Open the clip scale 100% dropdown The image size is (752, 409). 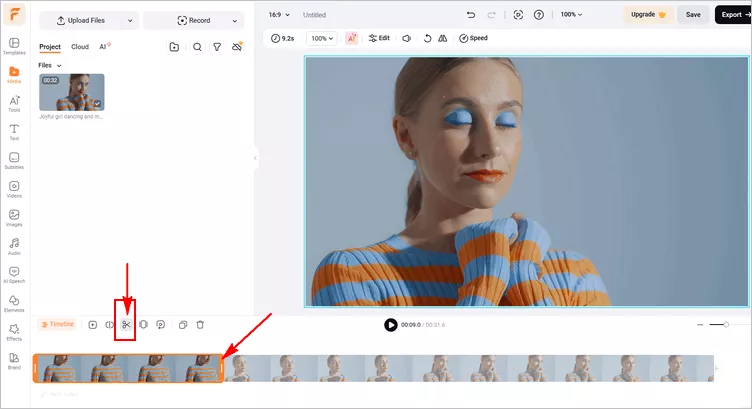point(322,38)
